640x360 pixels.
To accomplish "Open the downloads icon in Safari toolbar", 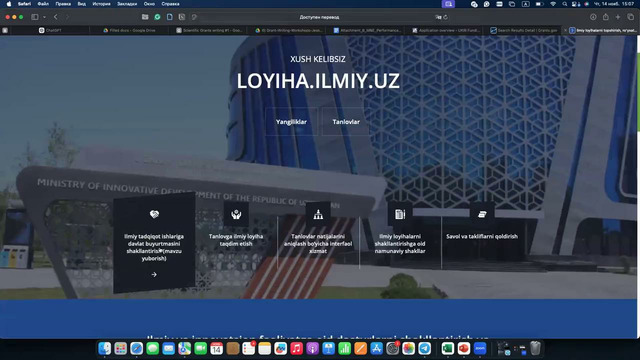I will 593,17.
